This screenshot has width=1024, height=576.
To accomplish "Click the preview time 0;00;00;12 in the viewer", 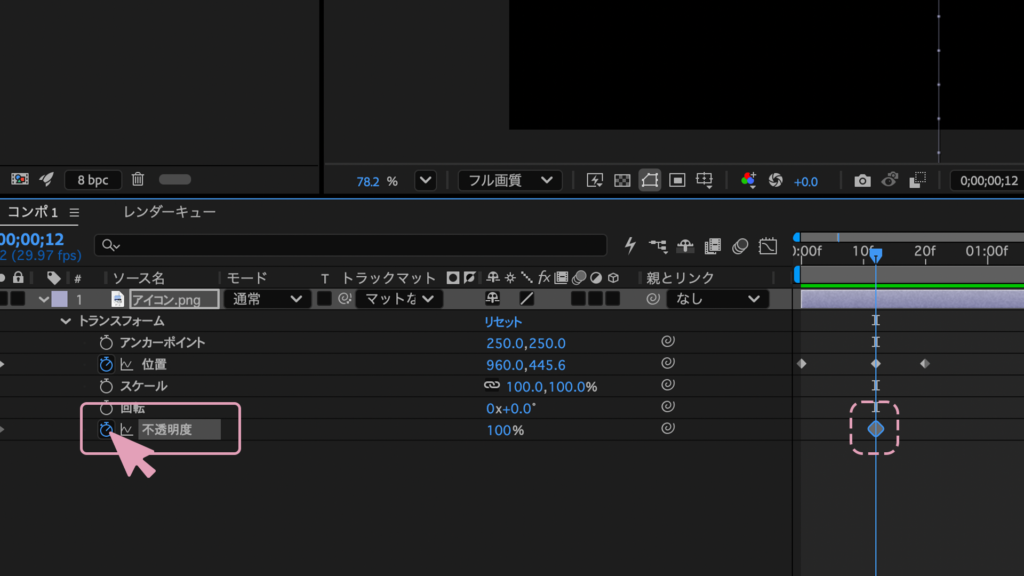I will (988, 181).
